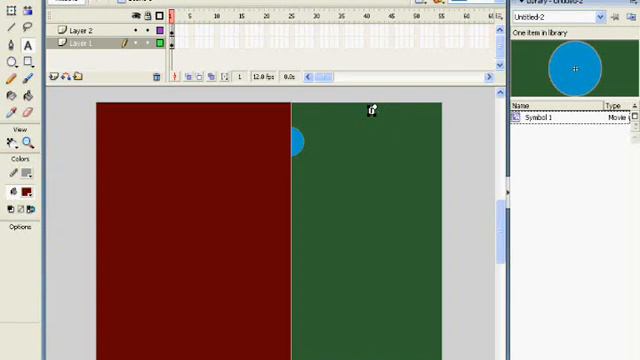Click timeline vertical scroll up arrow
Image resolution: width=640 pixels, height=360 pixels.
500,29
